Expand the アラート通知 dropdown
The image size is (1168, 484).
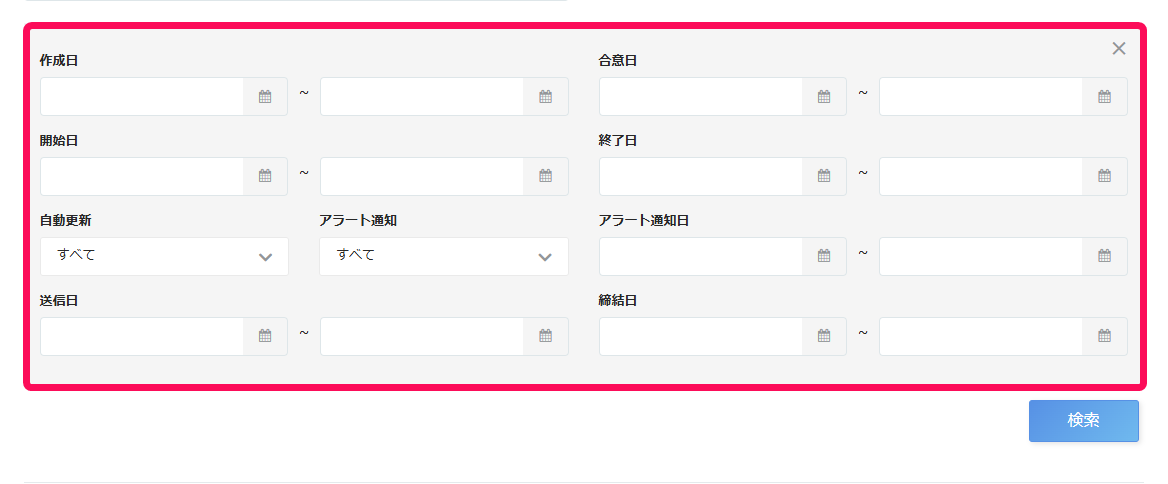444,256
